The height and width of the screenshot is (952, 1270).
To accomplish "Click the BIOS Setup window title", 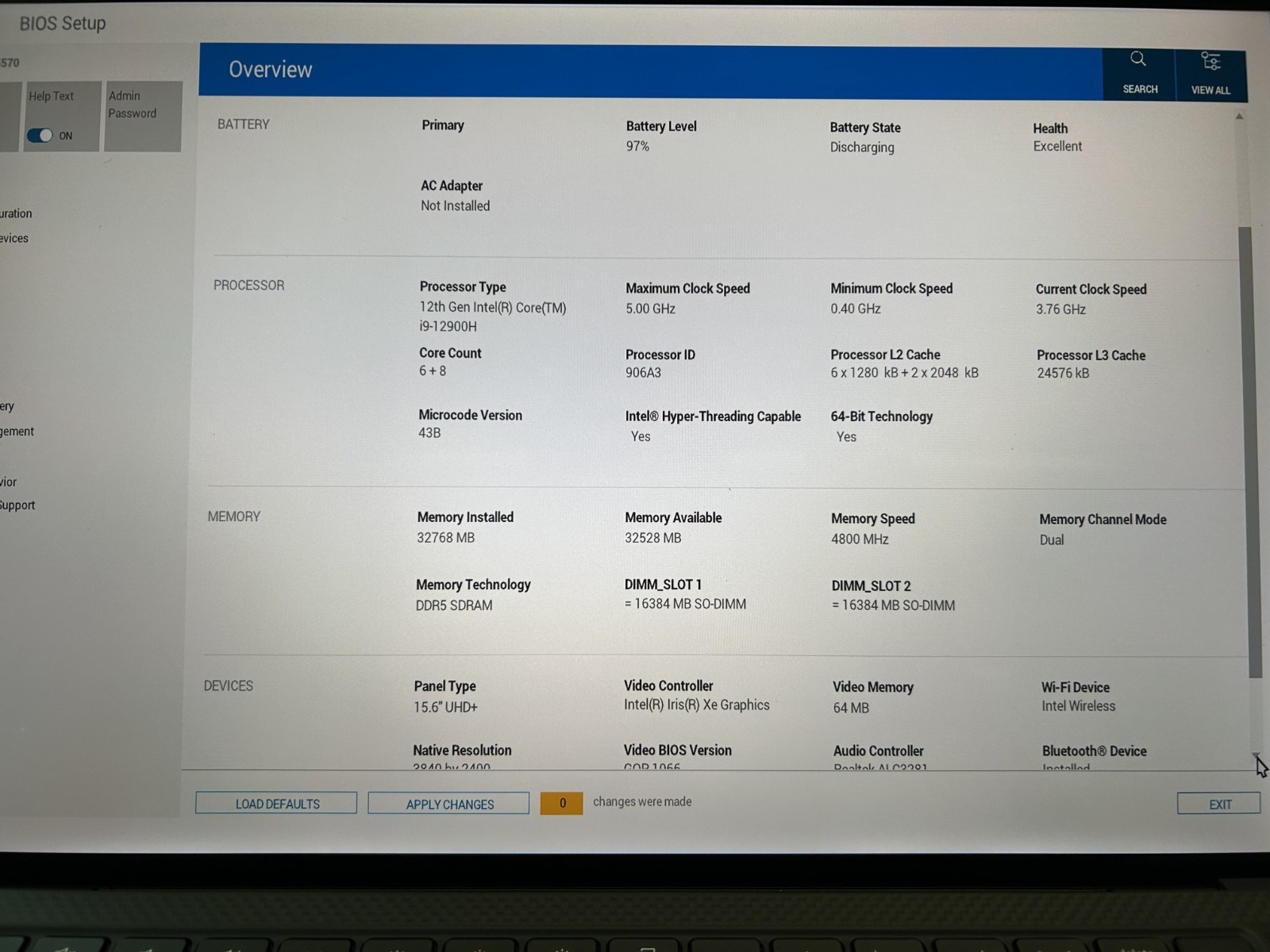I will [63, 24].
